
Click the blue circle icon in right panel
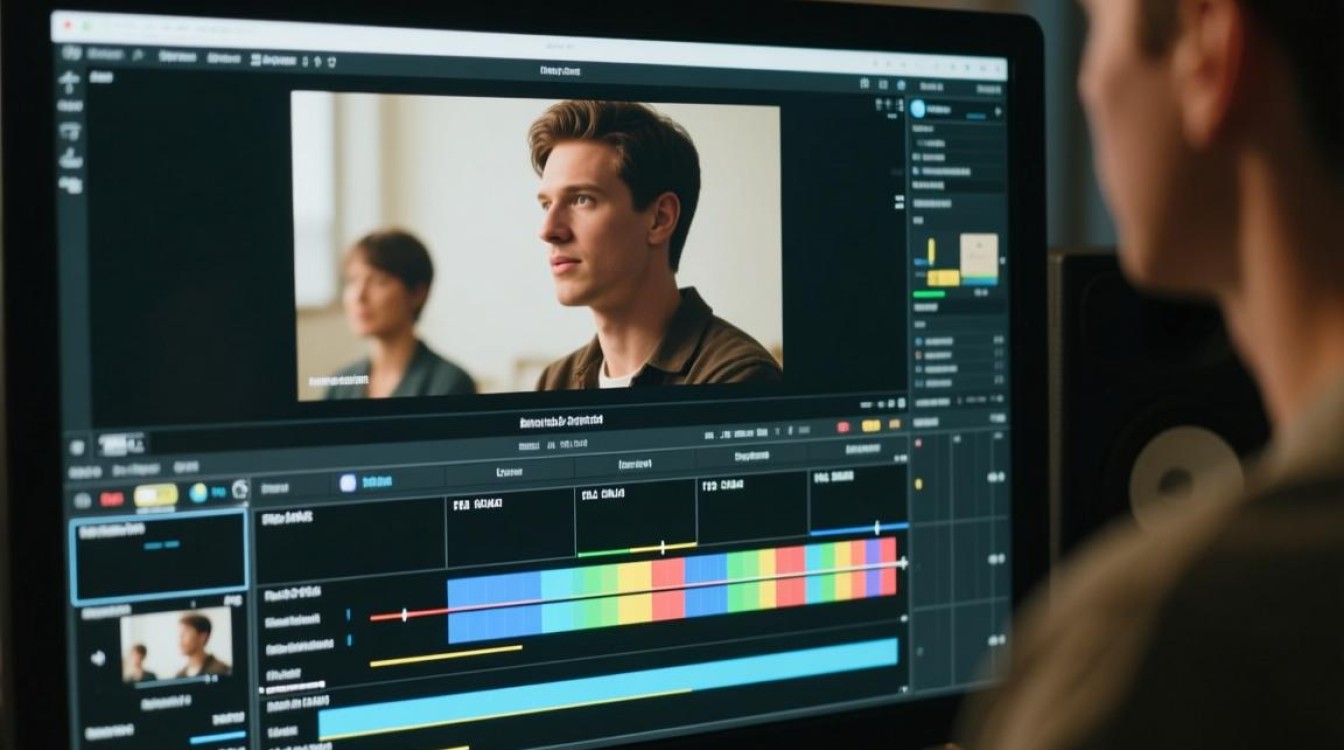[918, 108]
